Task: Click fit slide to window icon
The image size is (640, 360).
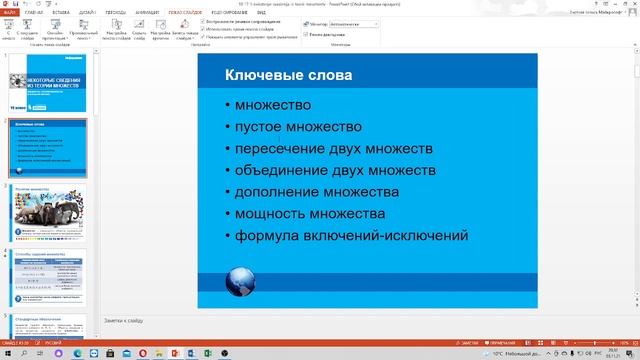Action: 636,343
